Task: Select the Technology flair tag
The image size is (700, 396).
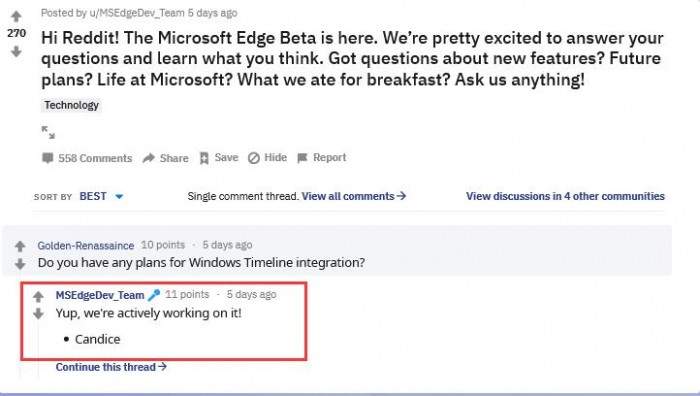Action: pos(71,105)
